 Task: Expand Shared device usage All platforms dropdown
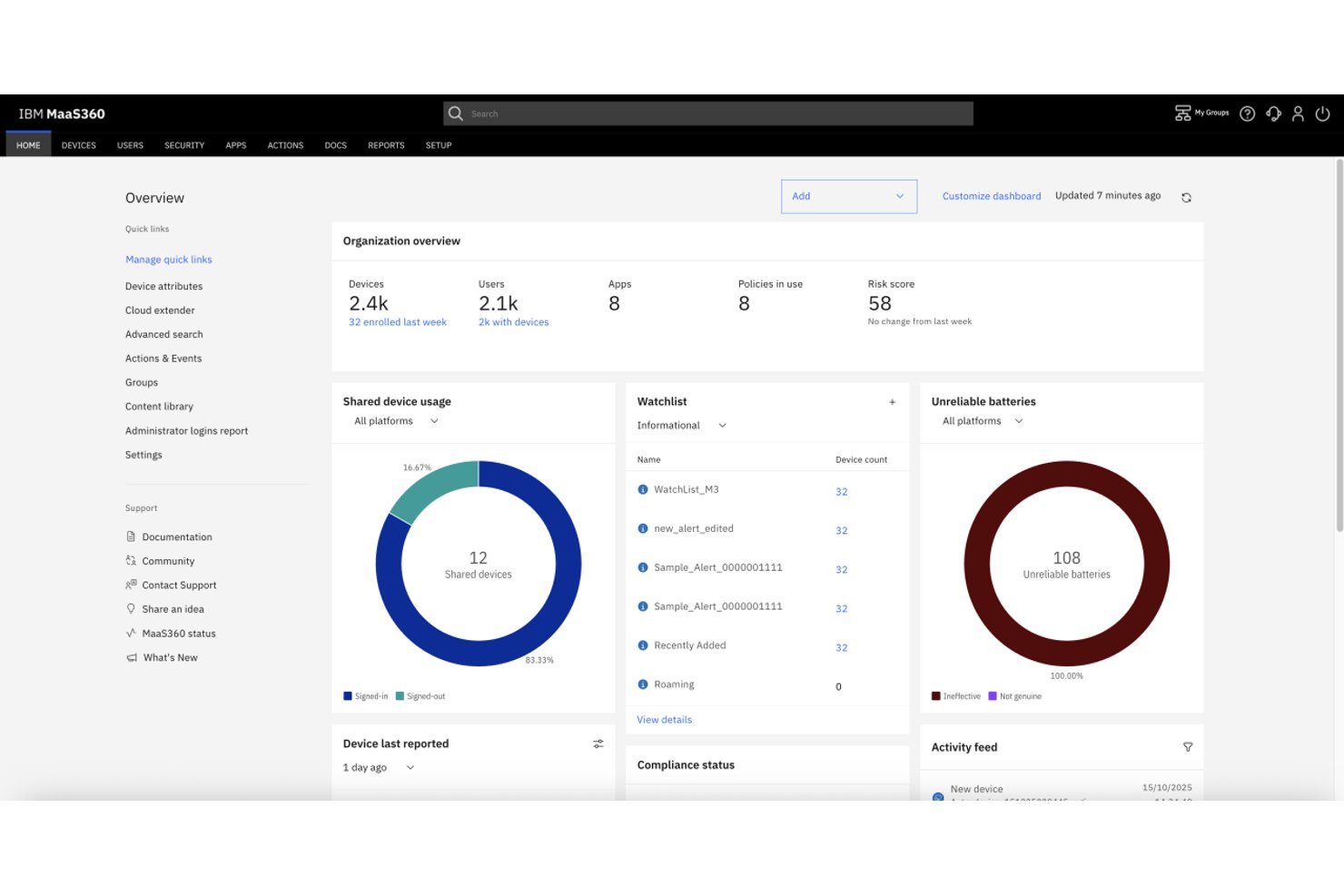pyautogui.click(x=397, y=421)
